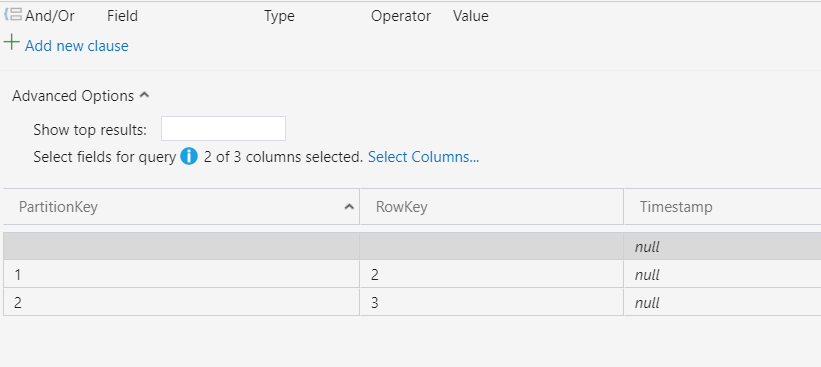Click the group clauses icon beside And/Or
Image resolution: width=821 pixels, height=367 pixels.
pyautogui.click(x=13, y=15)
